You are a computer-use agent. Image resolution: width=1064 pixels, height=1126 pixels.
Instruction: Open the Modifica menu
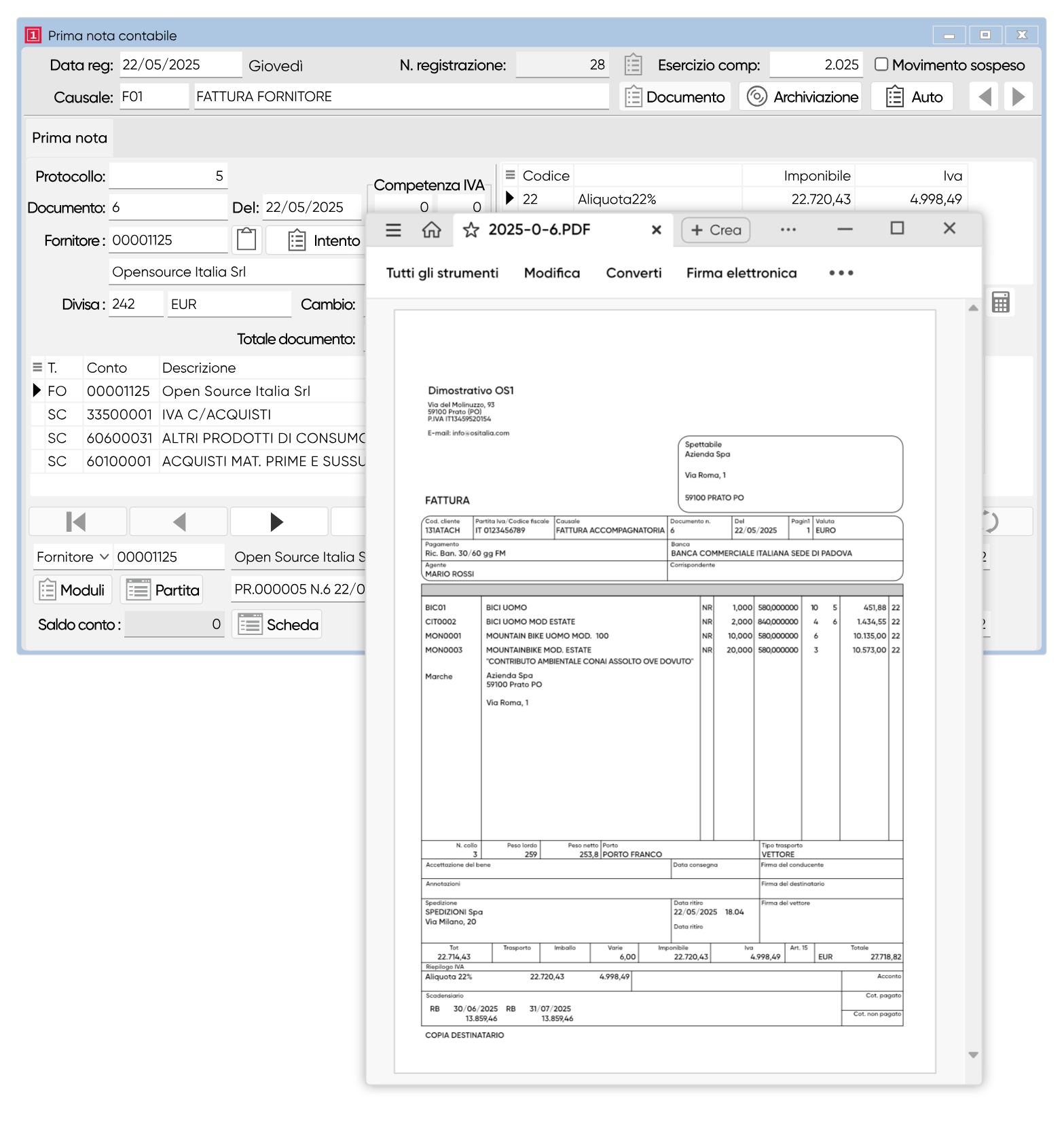pos(552,273)
